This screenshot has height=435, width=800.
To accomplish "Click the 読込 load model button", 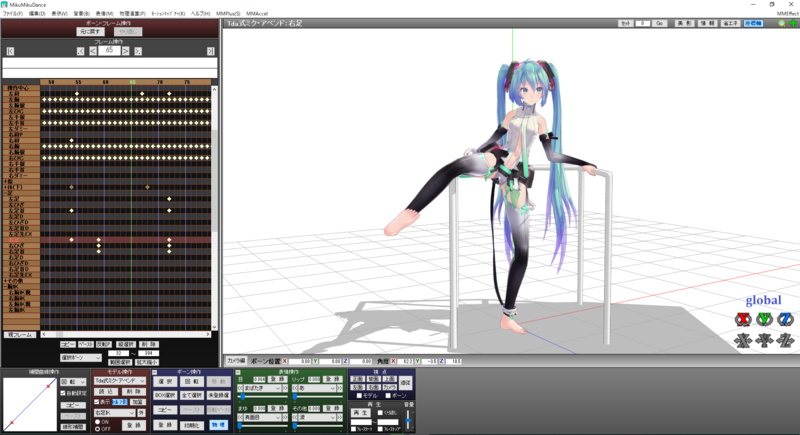I will tap(106, 392).
